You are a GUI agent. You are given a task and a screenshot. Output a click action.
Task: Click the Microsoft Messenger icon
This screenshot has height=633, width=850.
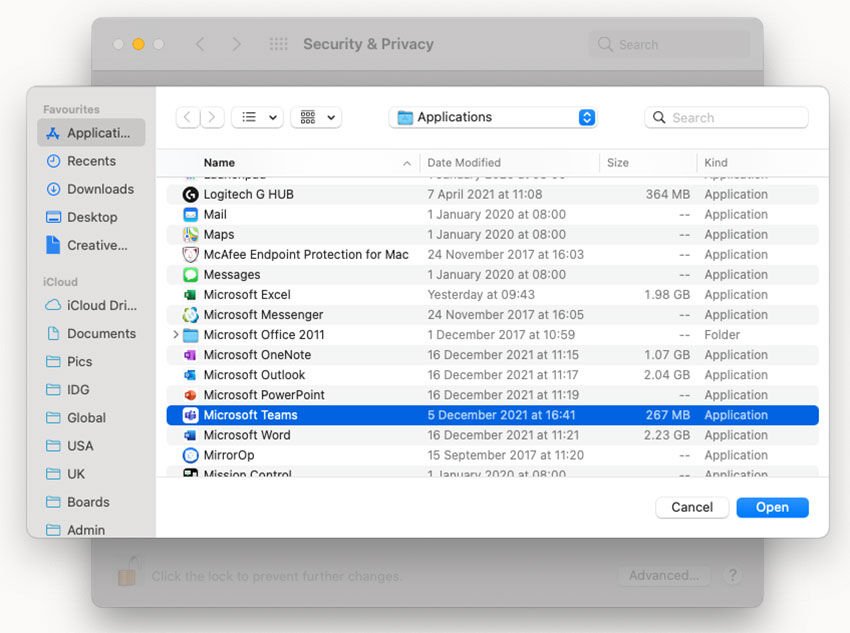[190, 315]
